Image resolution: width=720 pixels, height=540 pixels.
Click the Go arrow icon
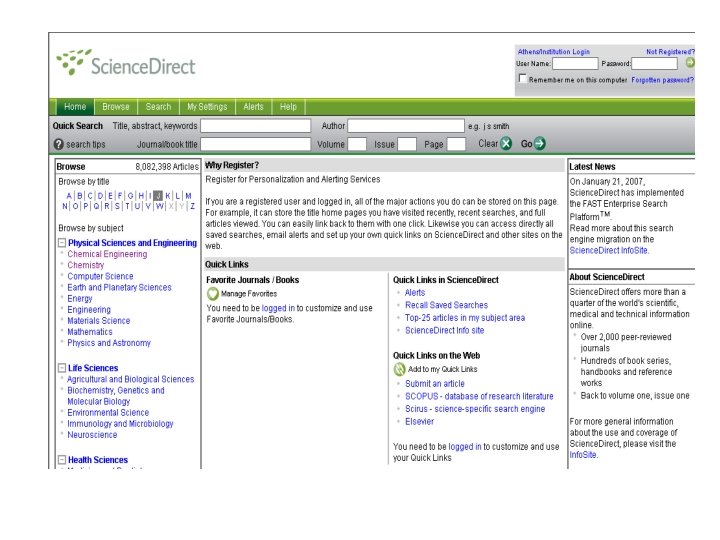tap(540, 144)
